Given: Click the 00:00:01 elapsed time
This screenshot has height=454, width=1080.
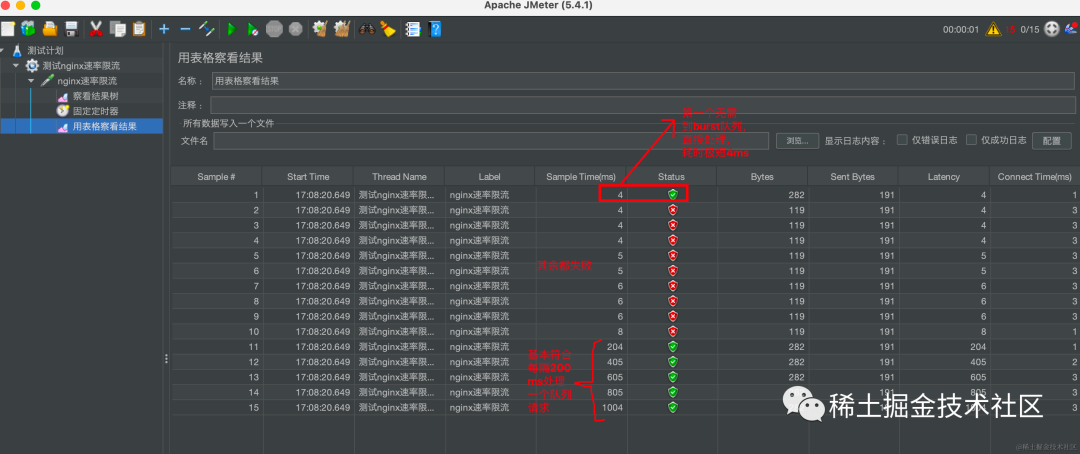Looking at the screenshot, I should pos(961,29).
